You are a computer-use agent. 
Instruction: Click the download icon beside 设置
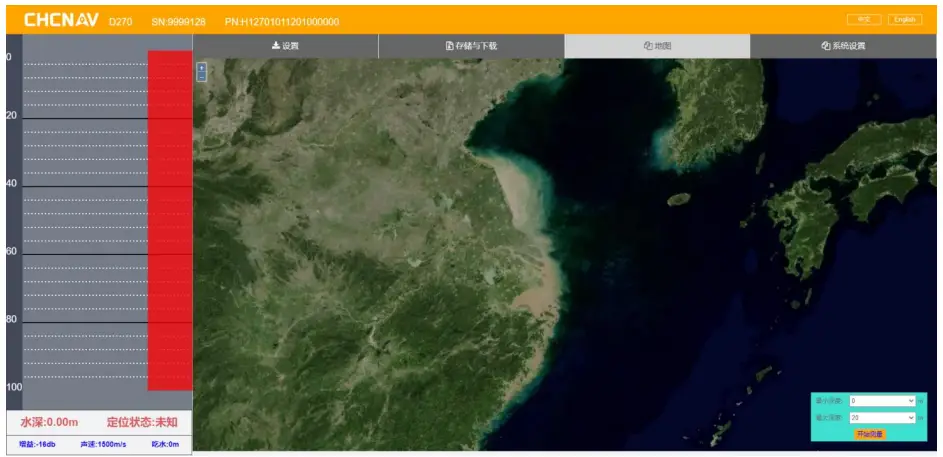coord(276,46)
